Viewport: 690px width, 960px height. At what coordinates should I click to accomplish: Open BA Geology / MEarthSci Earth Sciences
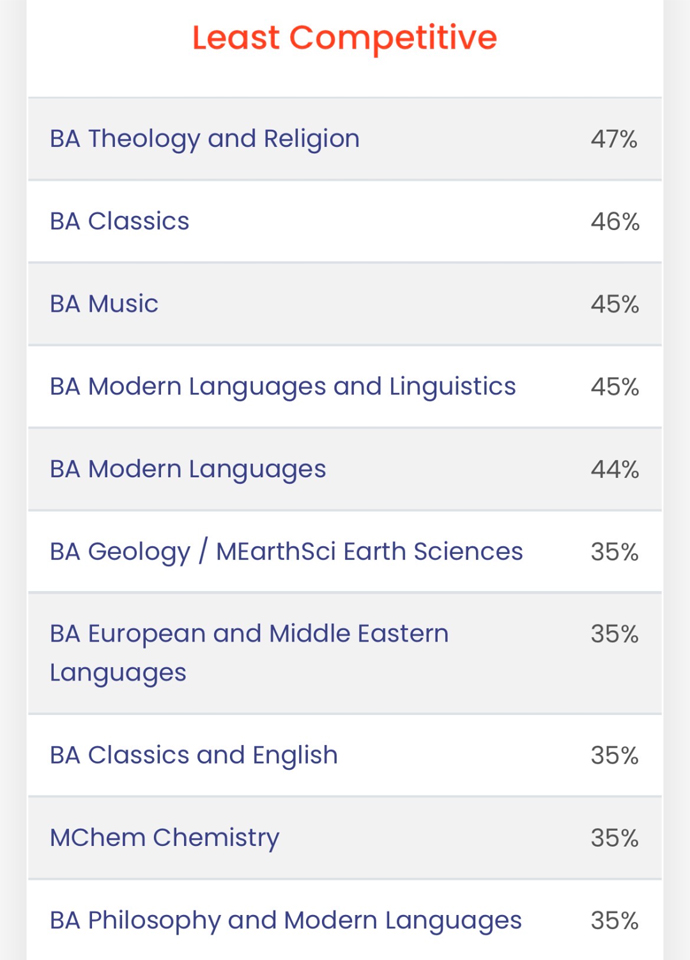[286, 552]
